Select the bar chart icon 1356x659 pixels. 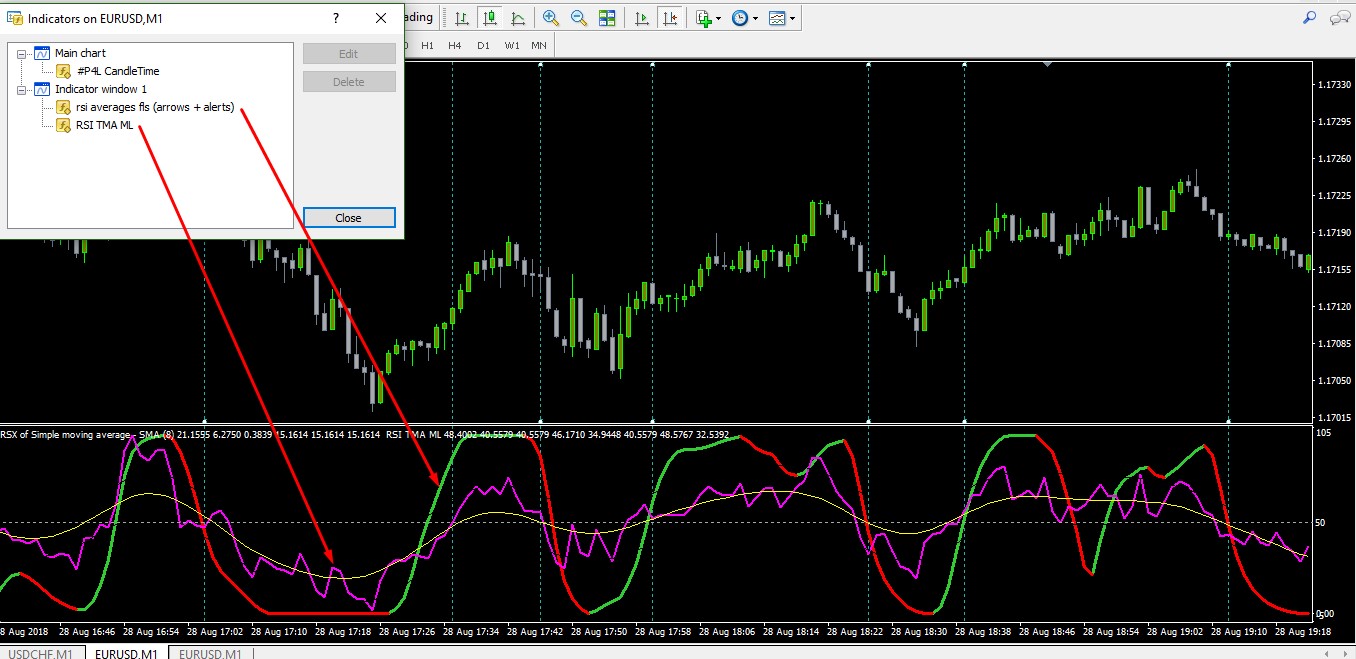(x=461, y=18)
